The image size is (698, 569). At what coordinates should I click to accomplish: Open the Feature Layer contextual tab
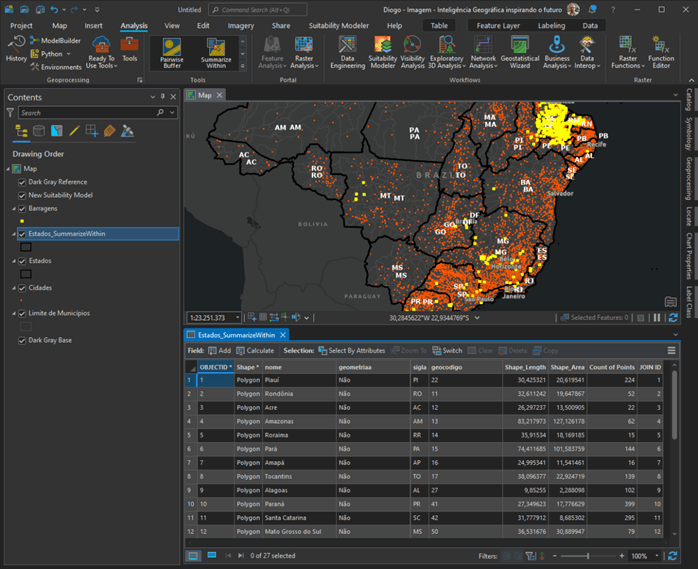pyautogui.click(x=497, y=25)
